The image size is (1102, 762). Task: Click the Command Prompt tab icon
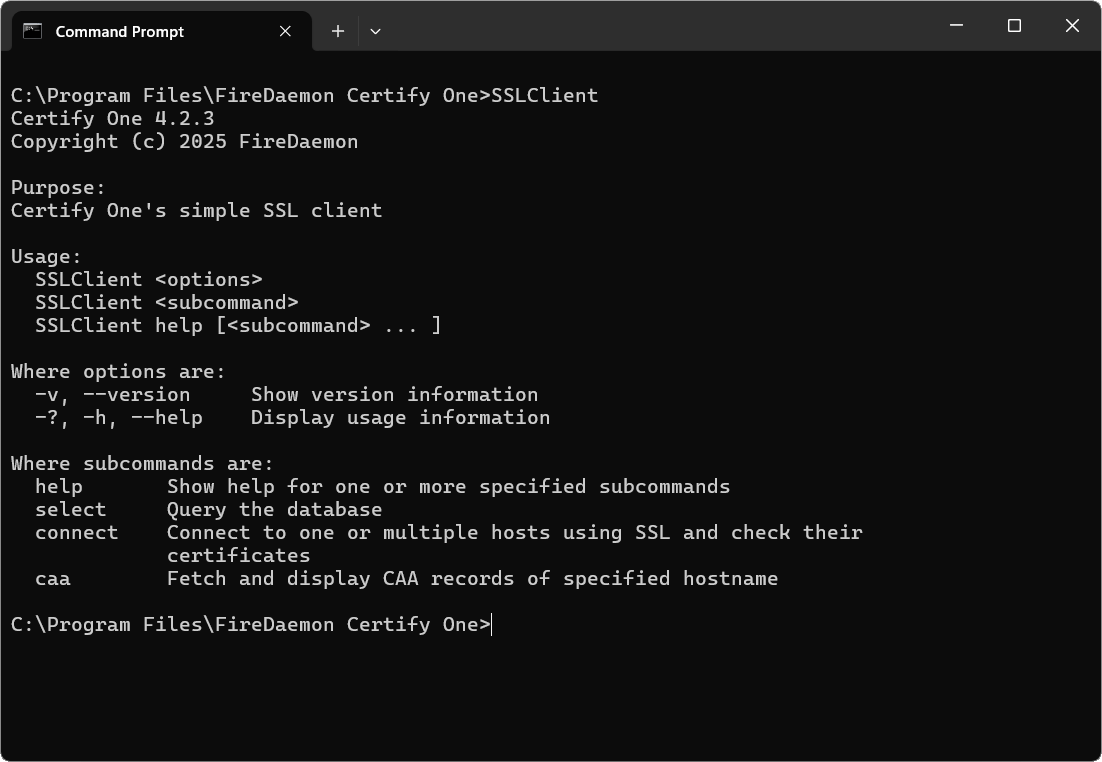click(x=32, y=31)
